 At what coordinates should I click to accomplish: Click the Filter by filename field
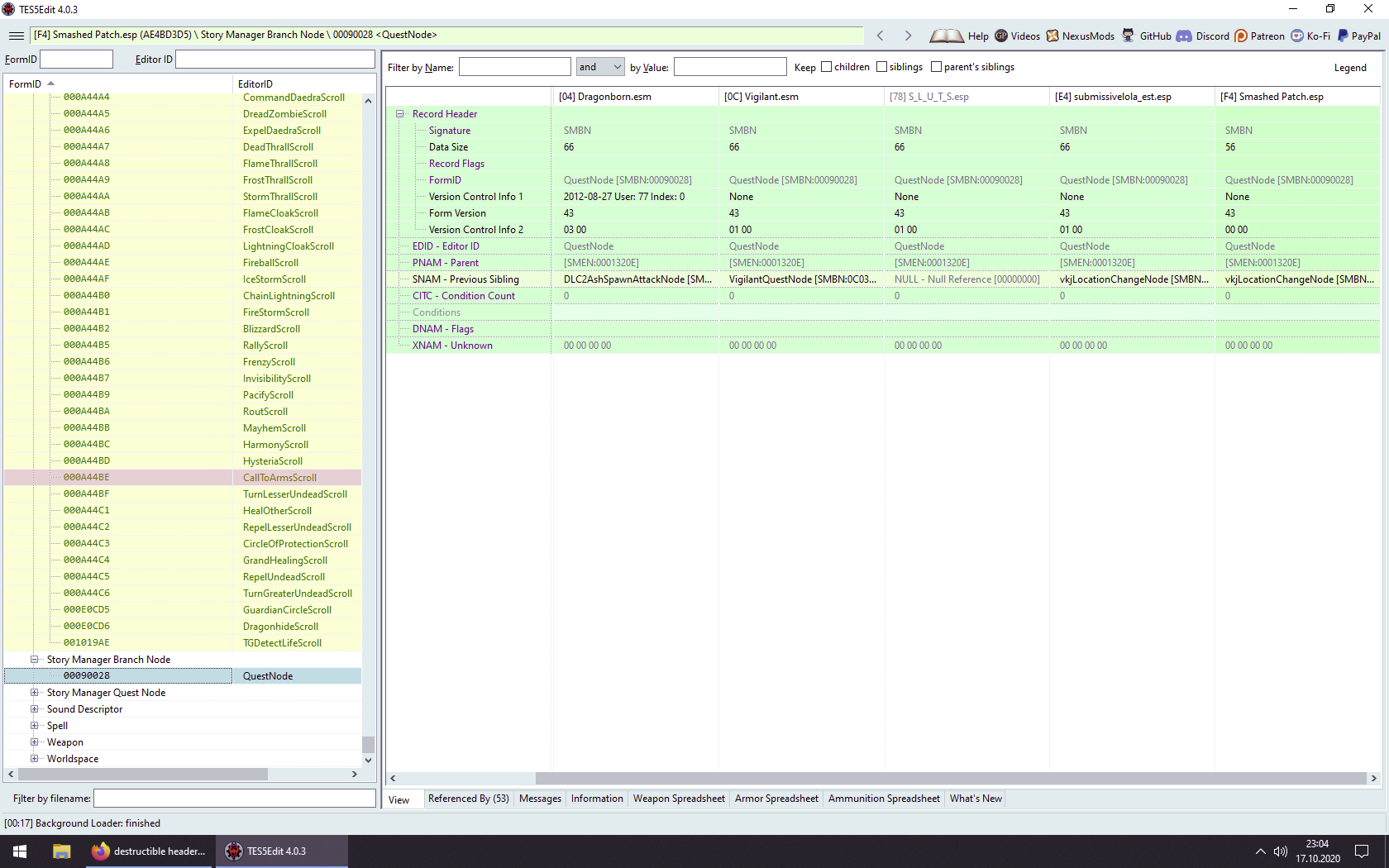tap(235, 799)
